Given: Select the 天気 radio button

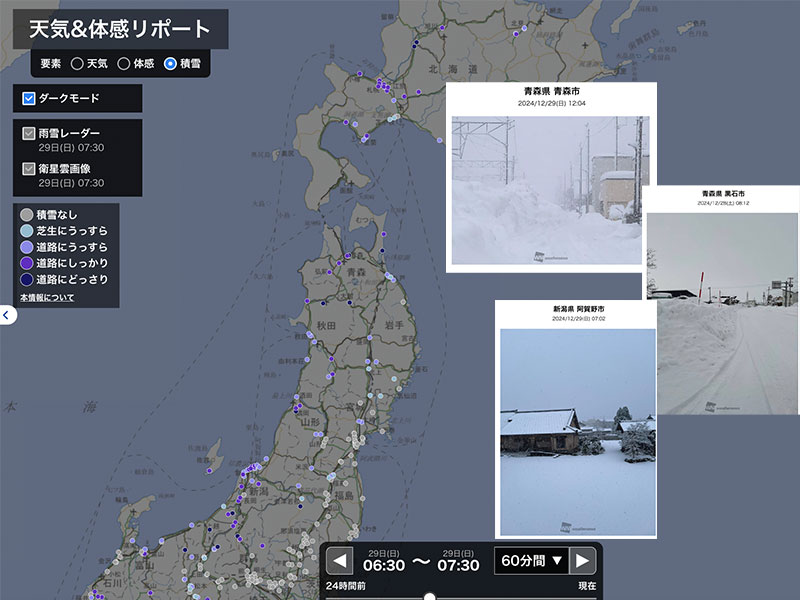Looking at the screenshot, I should 77,64.
